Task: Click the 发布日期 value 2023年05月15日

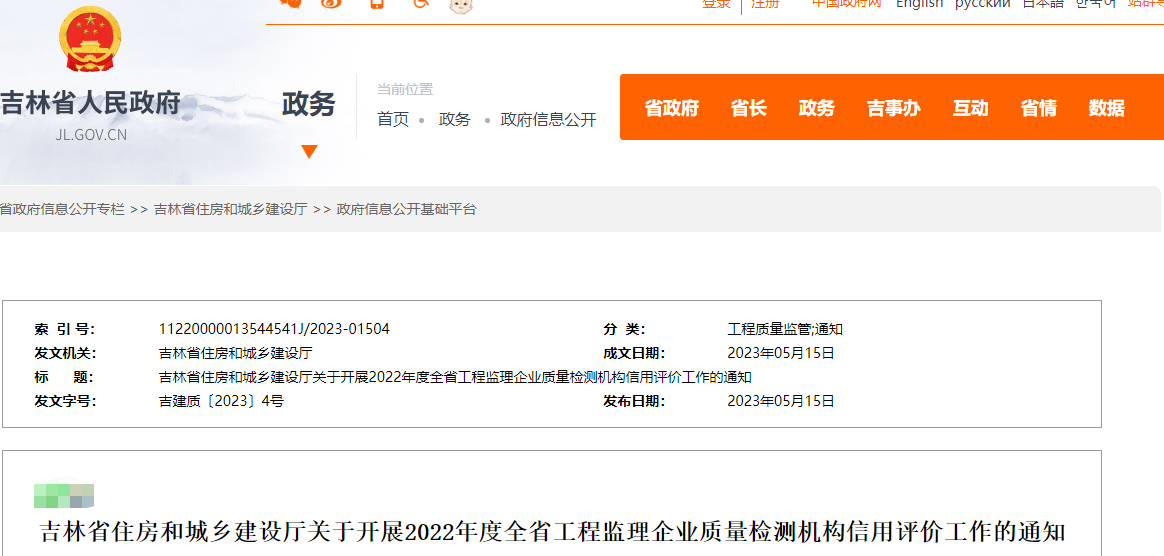Action: tap(781, 402)
